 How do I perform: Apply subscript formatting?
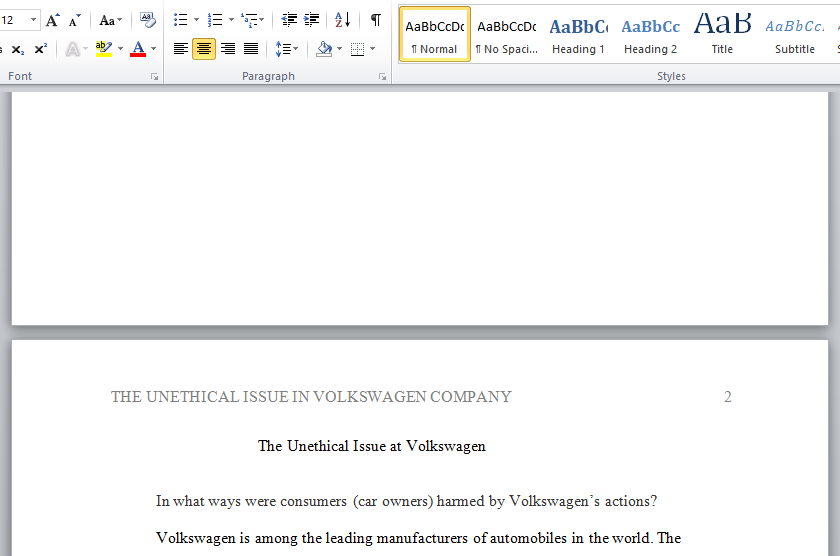pos(18,49)
